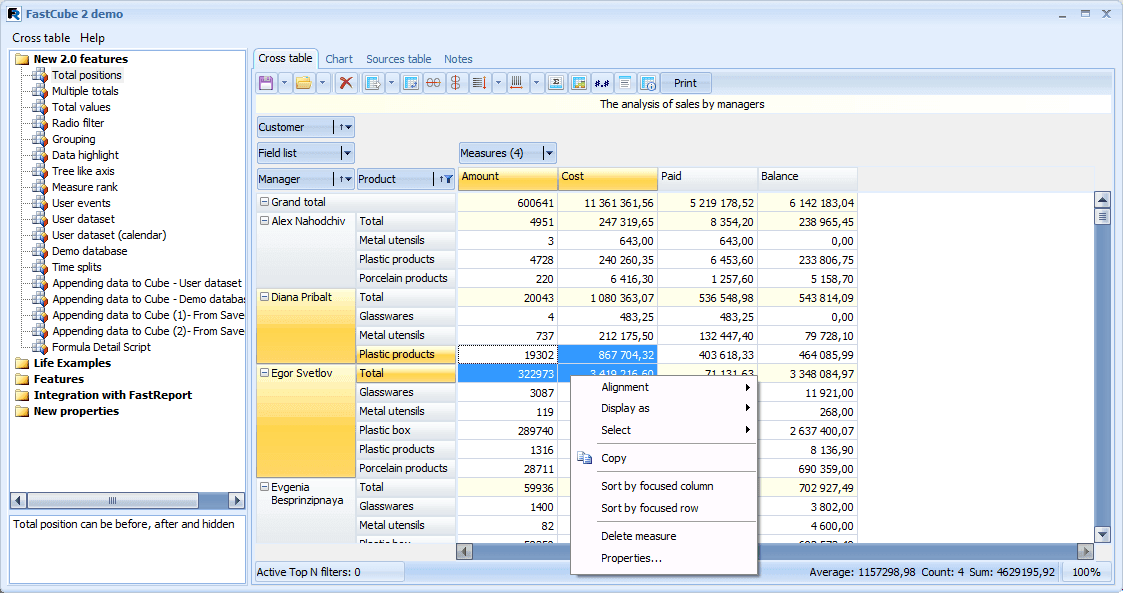Click the Print button
1123x593 pixels.
(x=685, y=83)
